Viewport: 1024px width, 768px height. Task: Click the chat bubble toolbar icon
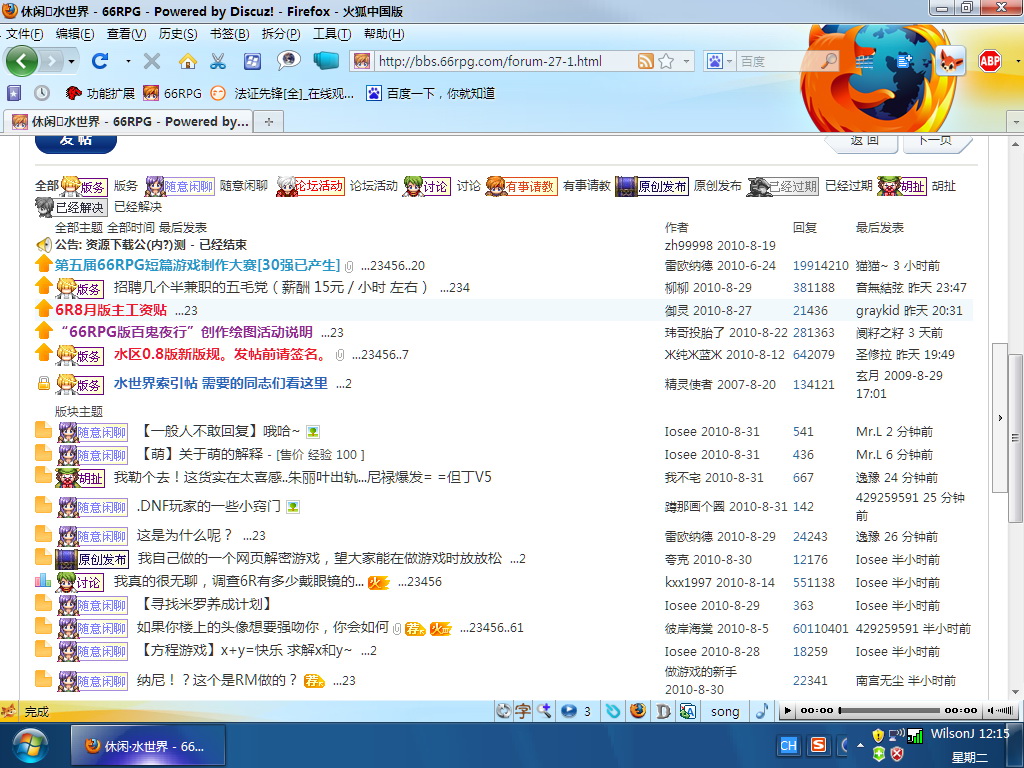pos(288,60)
